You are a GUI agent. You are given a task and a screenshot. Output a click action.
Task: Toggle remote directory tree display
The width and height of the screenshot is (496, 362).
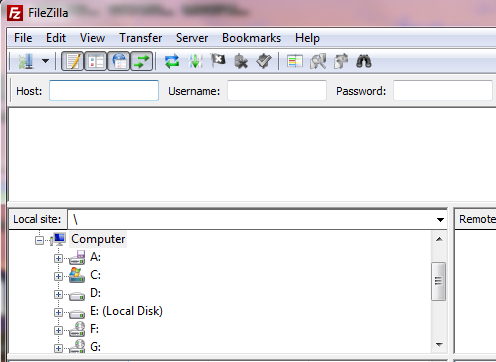coord(119,61)
